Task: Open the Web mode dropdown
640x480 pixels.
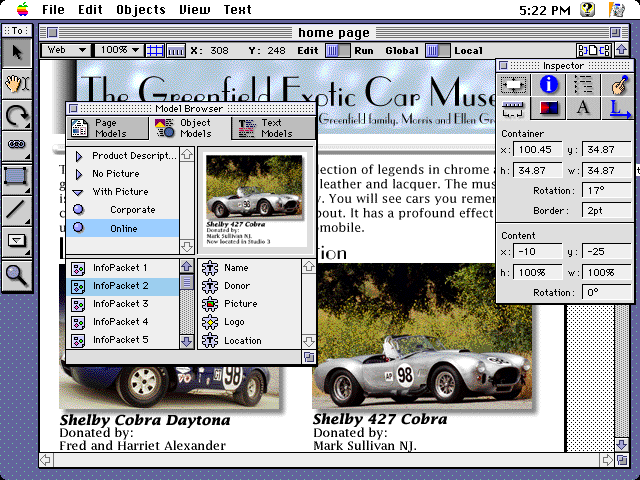Action: point(66,50)
